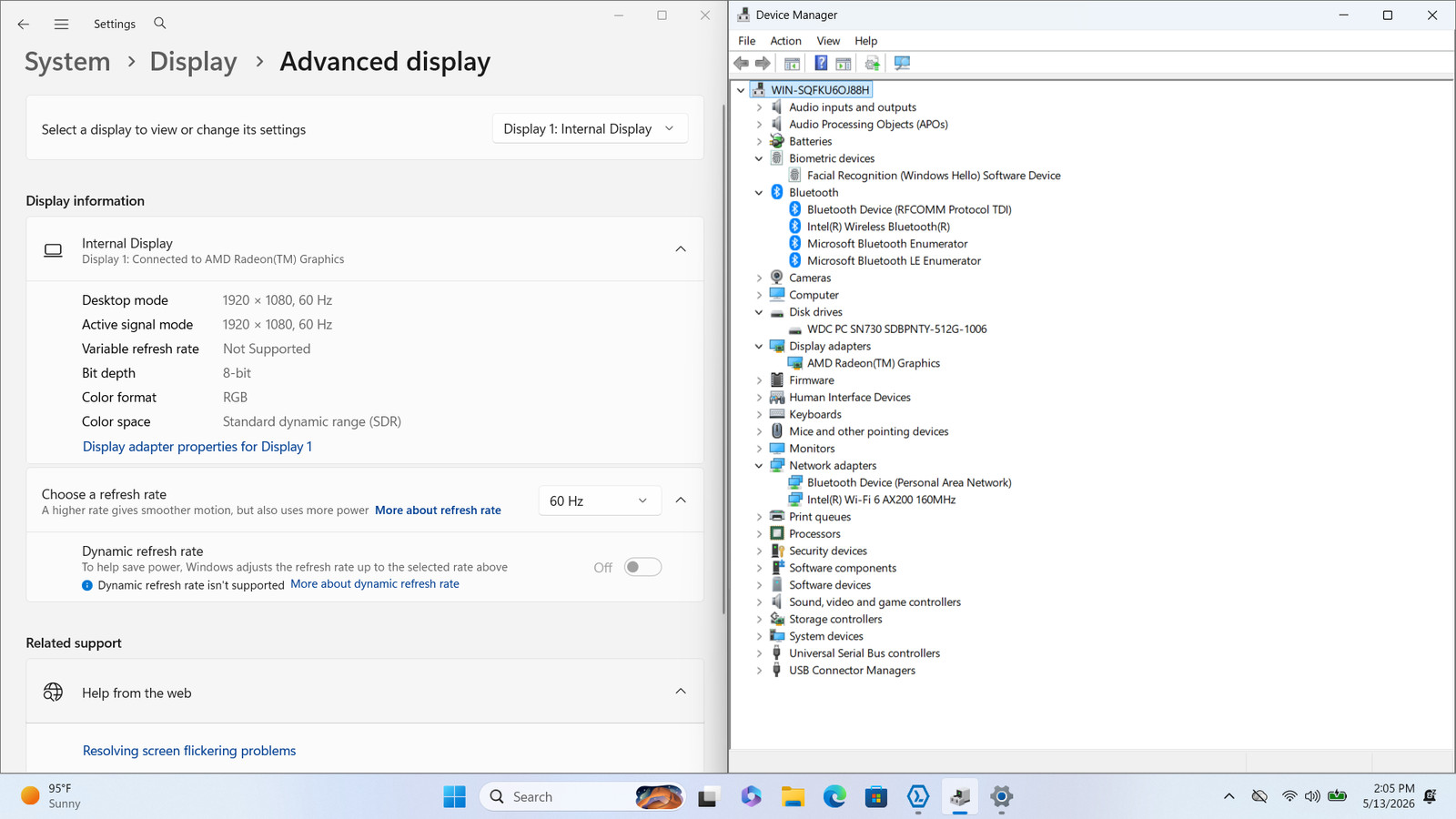Open Display adapter properties for Display 1

click(x=197, y=447)
